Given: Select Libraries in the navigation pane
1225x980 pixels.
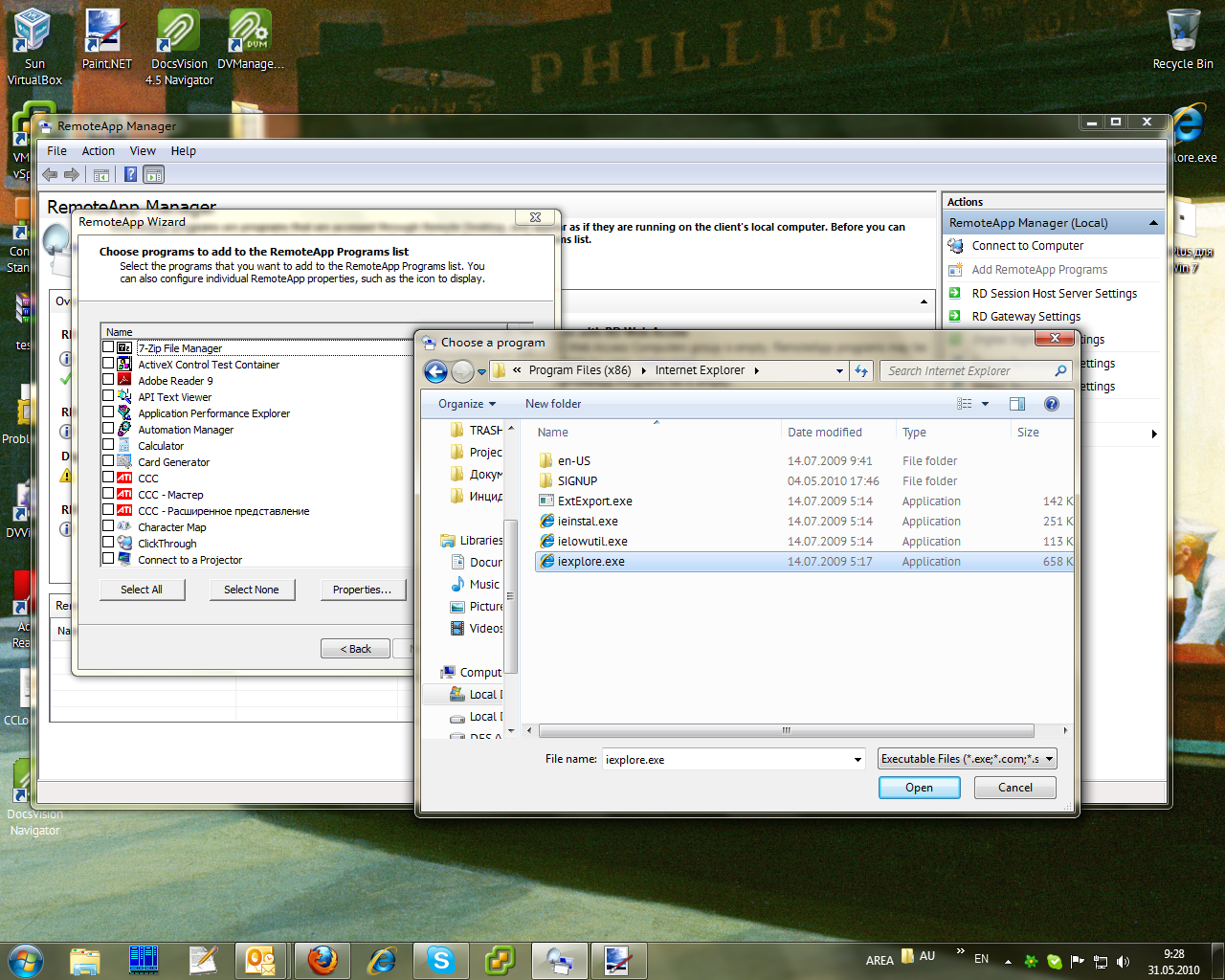Looking at the screenshot, I should coord(471,541).
